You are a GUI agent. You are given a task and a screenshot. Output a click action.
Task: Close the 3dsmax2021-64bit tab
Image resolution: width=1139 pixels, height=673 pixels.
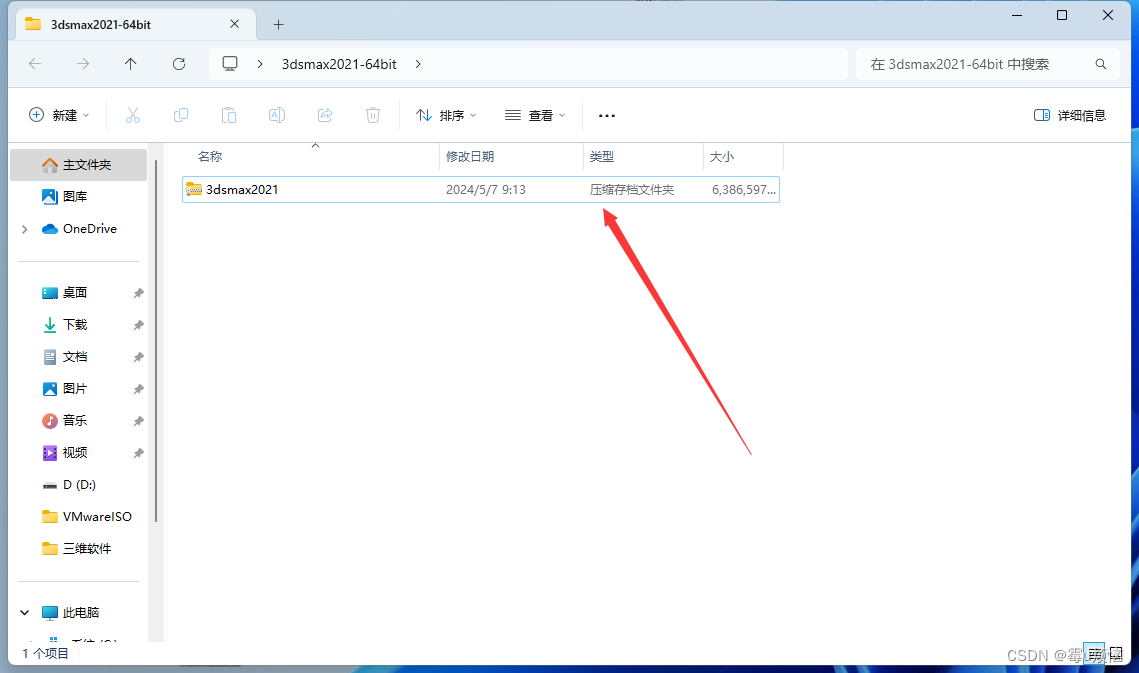pos(235,24)
